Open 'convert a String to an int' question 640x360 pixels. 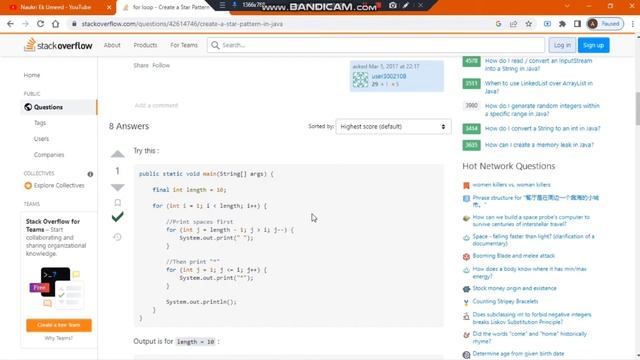(x=542, y=128)
